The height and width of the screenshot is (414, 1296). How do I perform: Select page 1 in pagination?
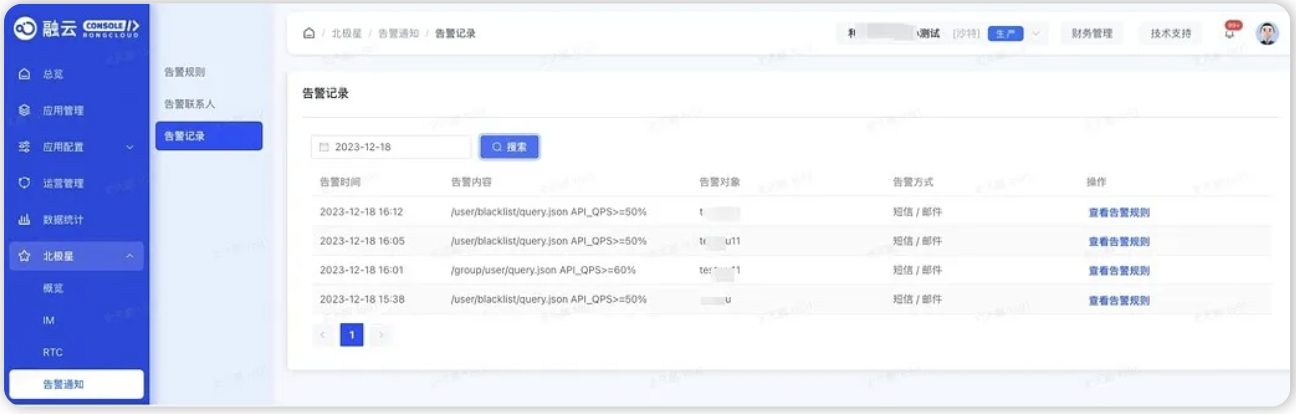coord(352,335)
